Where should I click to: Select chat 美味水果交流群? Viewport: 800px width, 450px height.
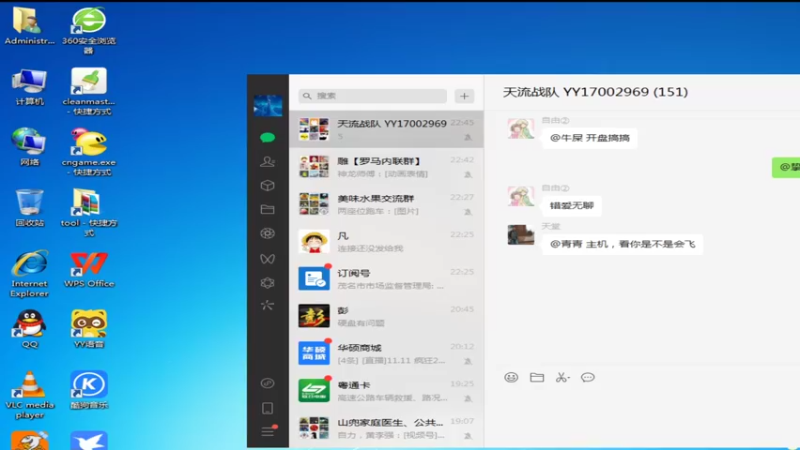pyautogui.click(x=386, y=204)
